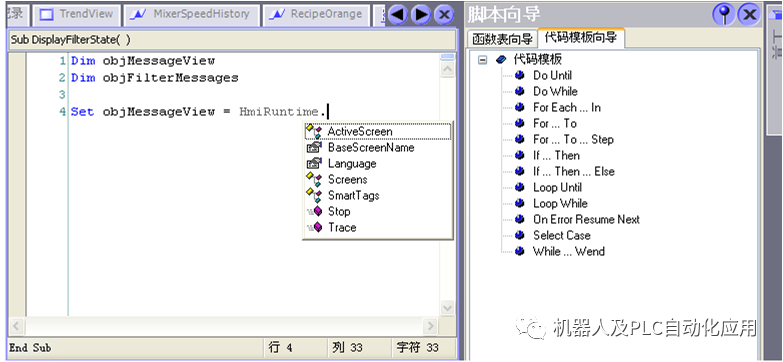Click the left tab-scroll arrow icon
The image size is (783, 362).
(398, 15)
